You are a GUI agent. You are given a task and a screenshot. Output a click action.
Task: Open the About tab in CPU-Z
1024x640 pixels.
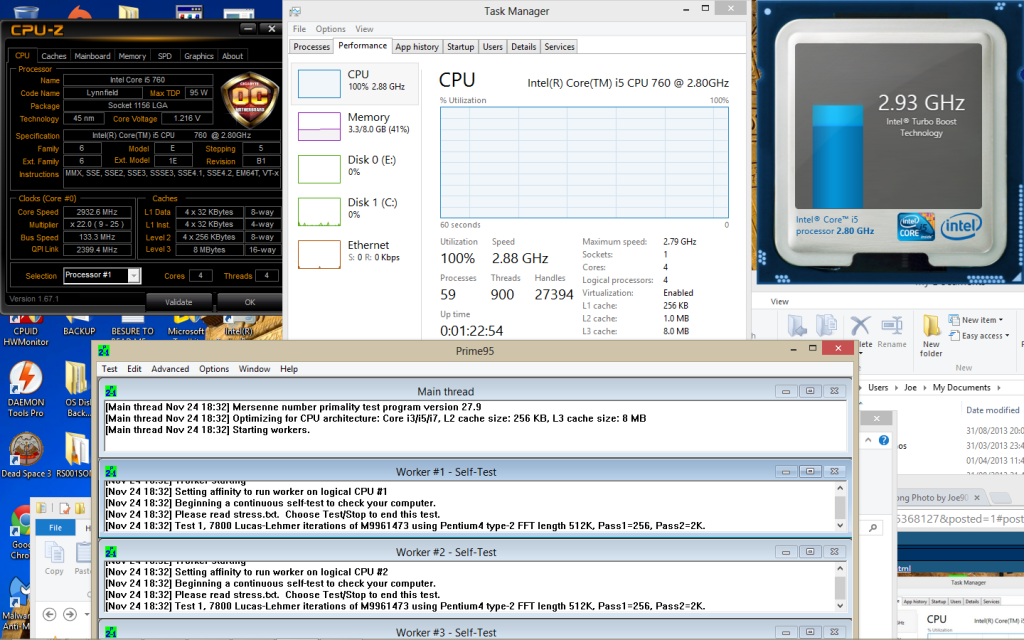point(232,56)
